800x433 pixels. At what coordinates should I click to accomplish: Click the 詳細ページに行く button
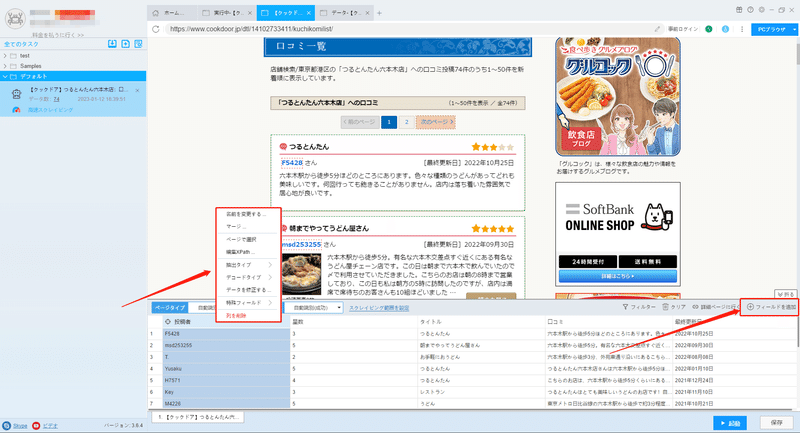tap(716, 307)
